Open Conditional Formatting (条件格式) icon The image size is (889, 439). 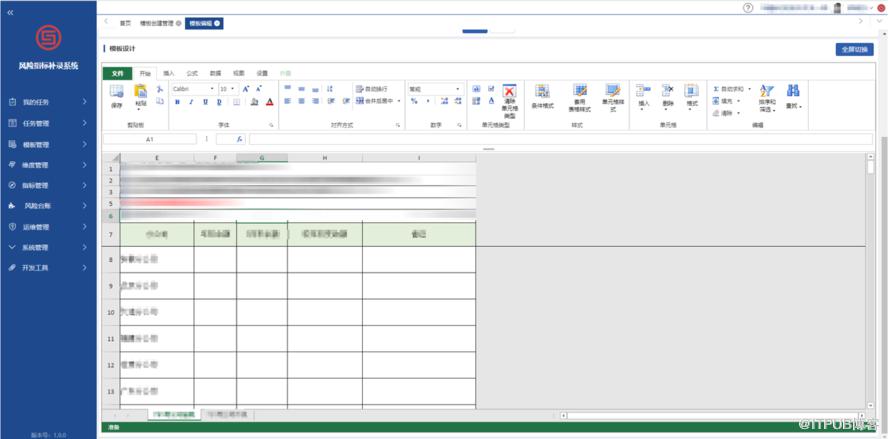(542, 92)
